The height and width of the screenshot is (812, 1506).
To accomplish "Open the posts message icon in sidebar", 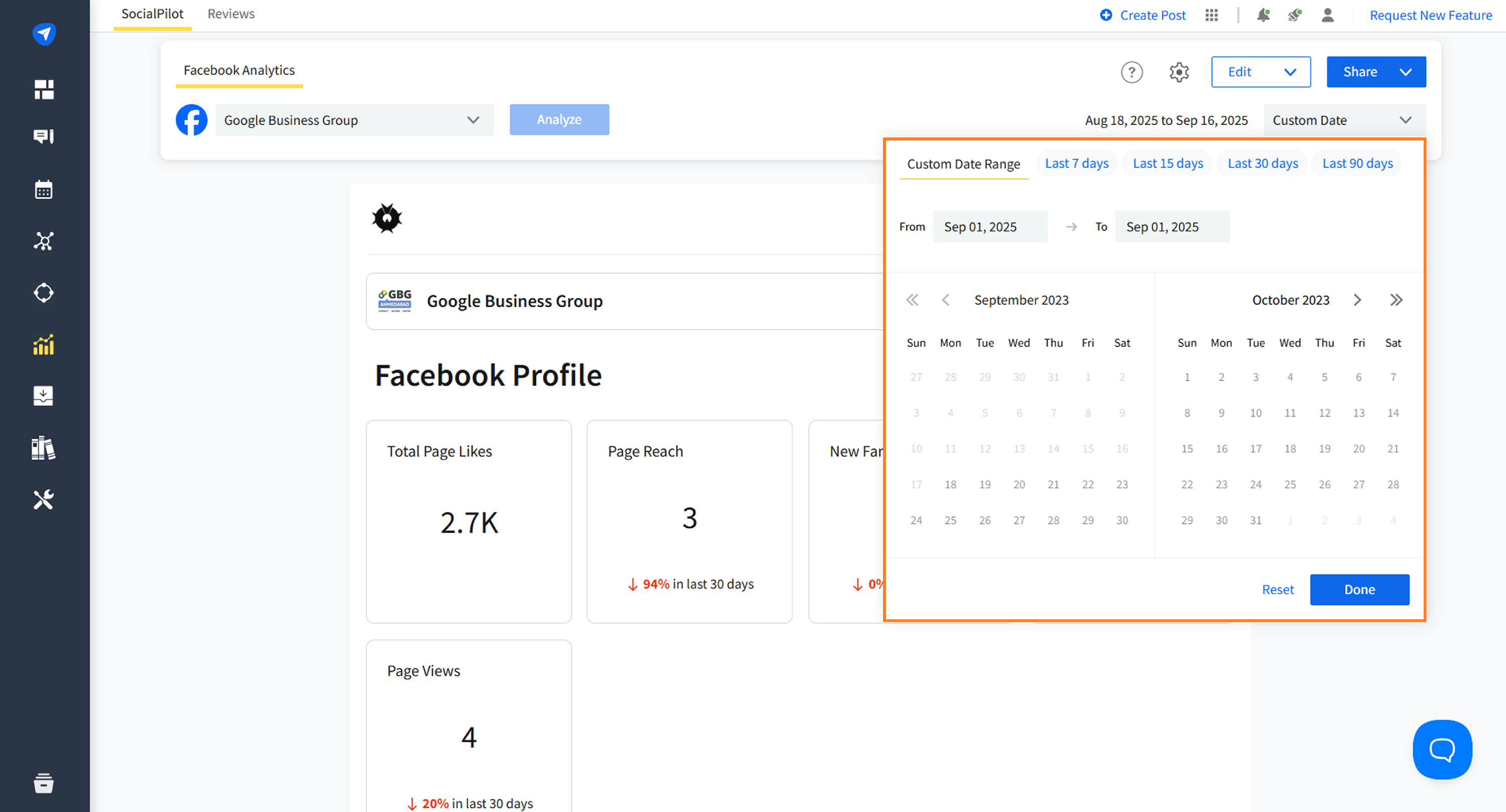I will tap(44, 137).
